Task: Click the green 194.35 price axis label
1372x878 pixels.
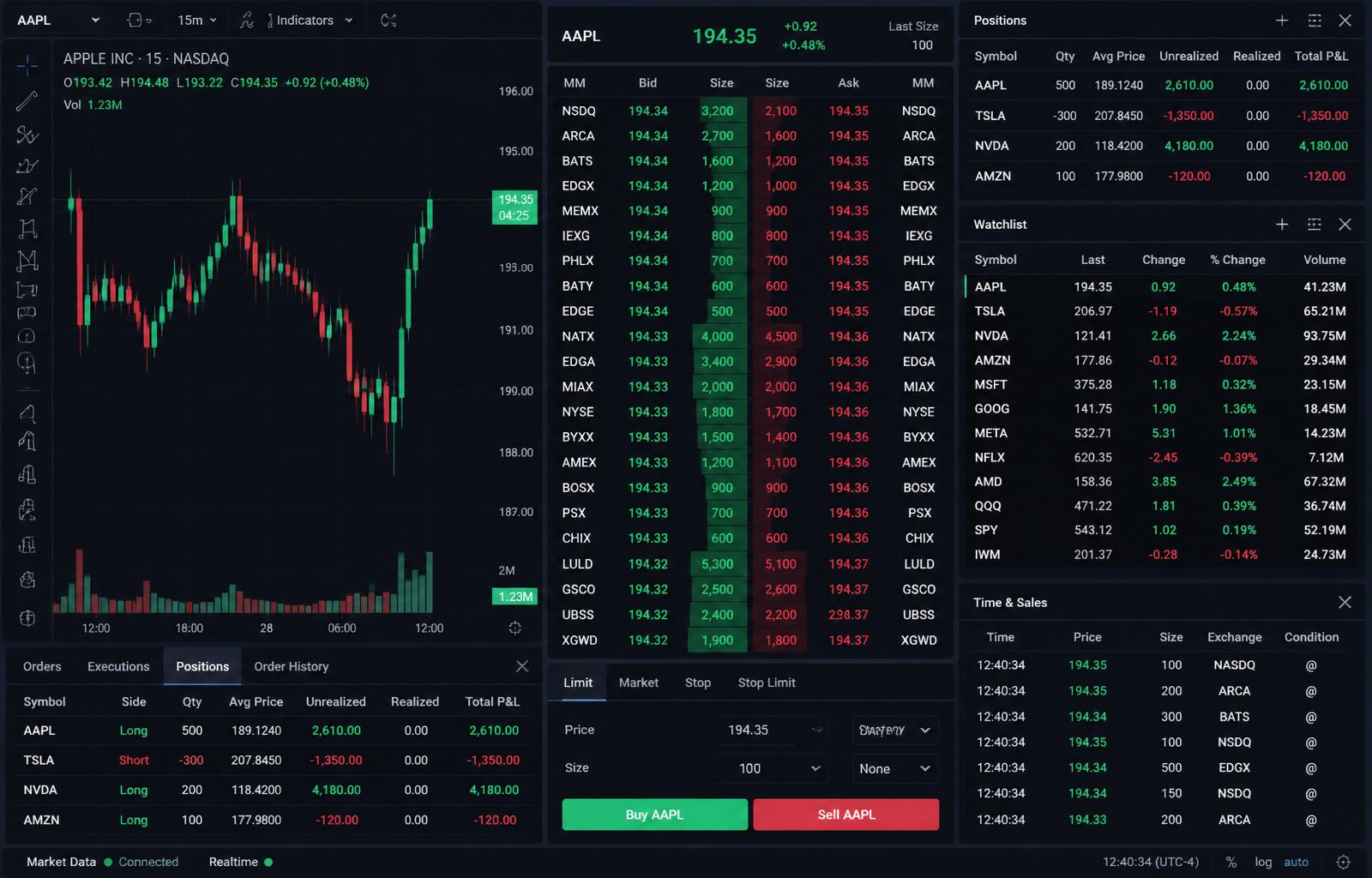Action: [x=514, y=207]
